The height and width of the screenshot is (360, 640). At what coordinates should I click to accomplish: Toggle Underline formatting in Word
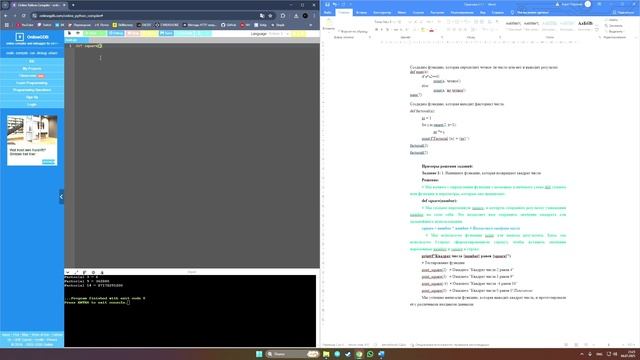[x=387, y=30]
